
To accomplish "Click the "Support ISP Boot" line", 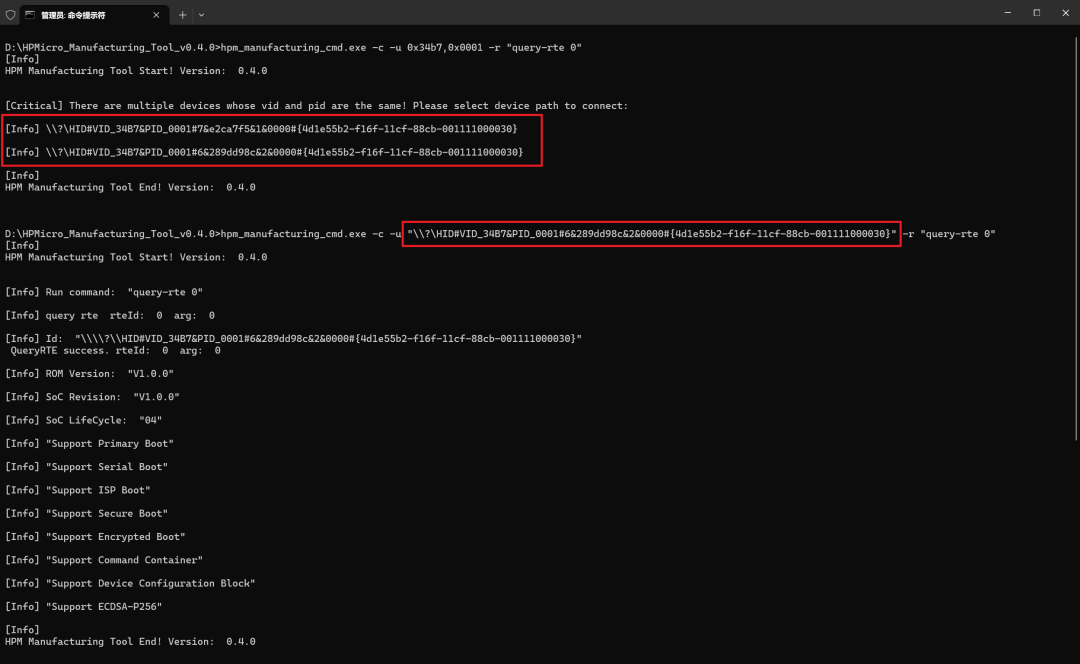I will 78,490.
